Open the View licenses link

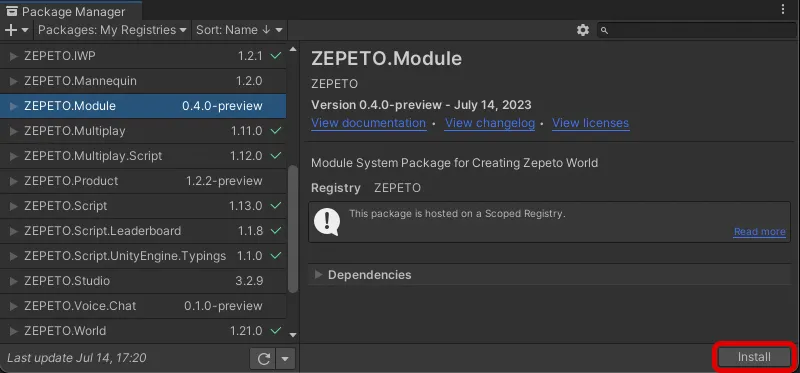click(x=590, y=123)
